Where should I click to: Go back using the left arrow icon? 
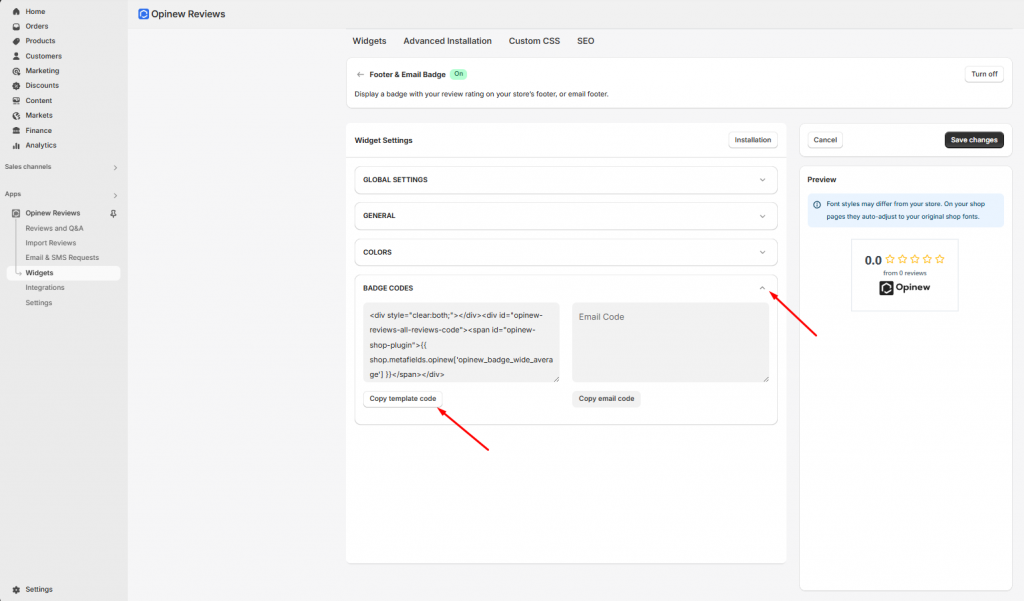(x=360, y=74)
